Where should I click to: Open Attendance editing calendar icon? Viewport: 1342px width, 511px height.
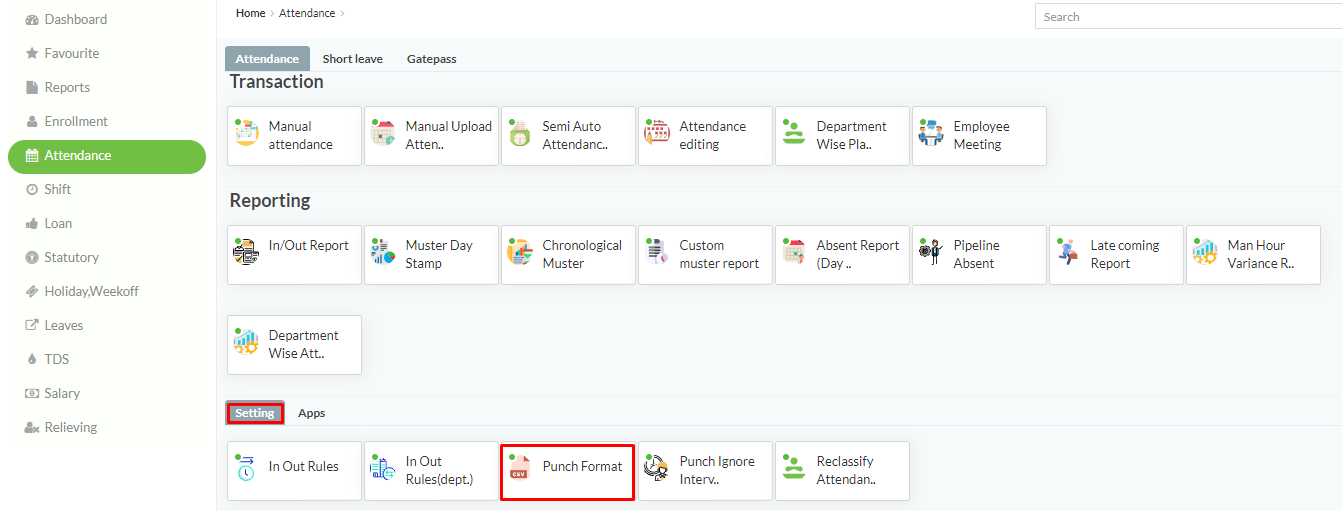tap(657, 133)
